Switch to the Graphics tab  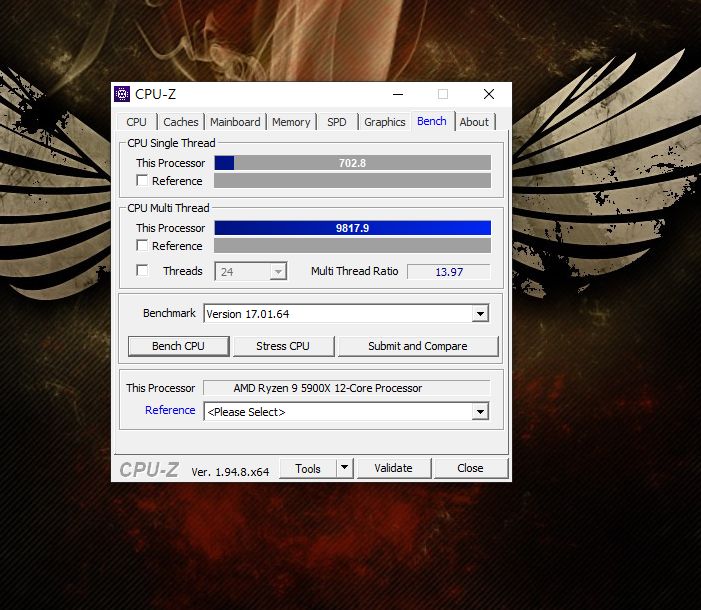(x=384, y=122)
